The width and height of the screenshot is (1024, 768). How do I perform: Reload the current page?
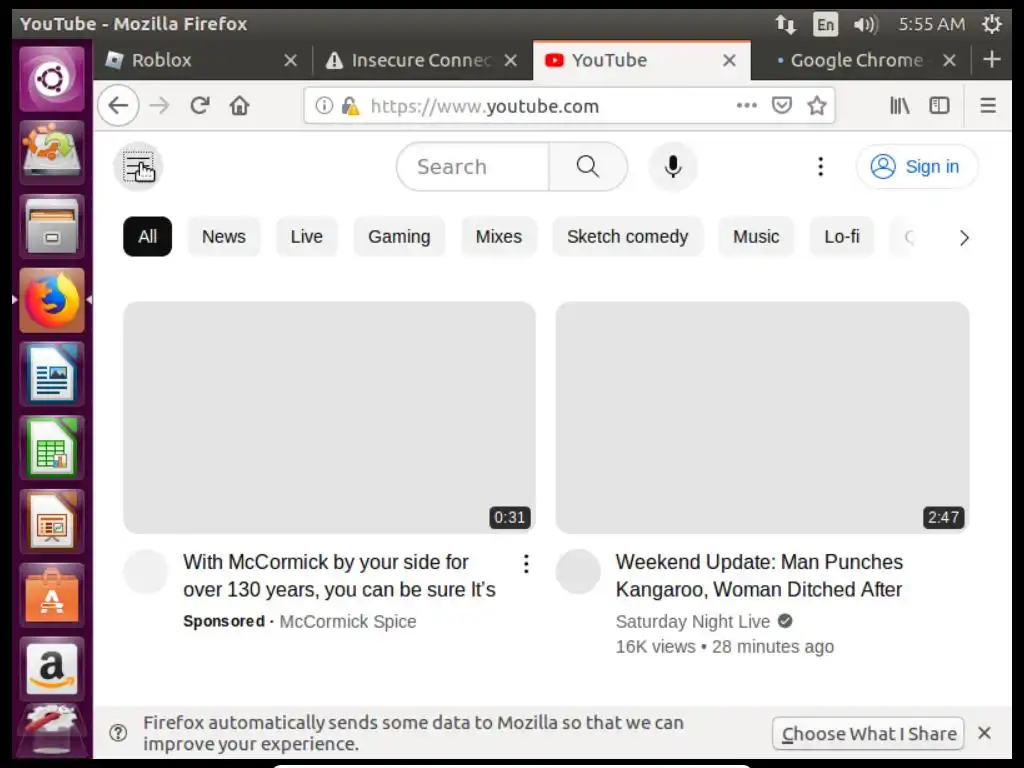(x=200, y=105)
